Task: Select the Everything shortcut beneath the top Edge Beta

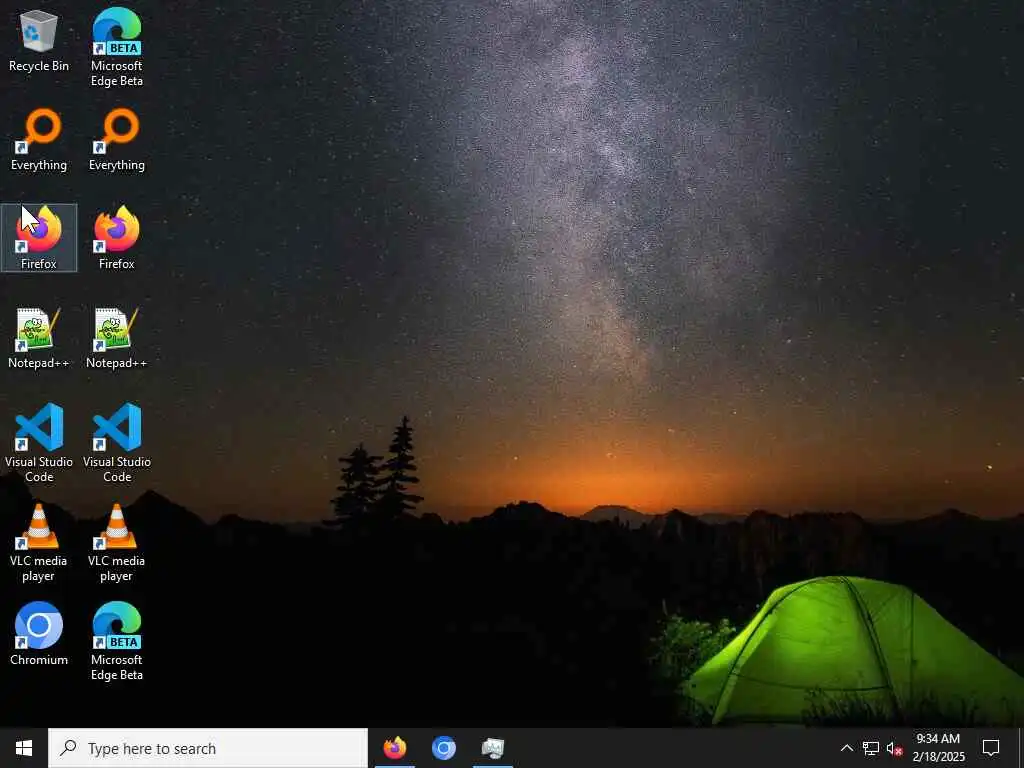Action: (x=117, y=140)
